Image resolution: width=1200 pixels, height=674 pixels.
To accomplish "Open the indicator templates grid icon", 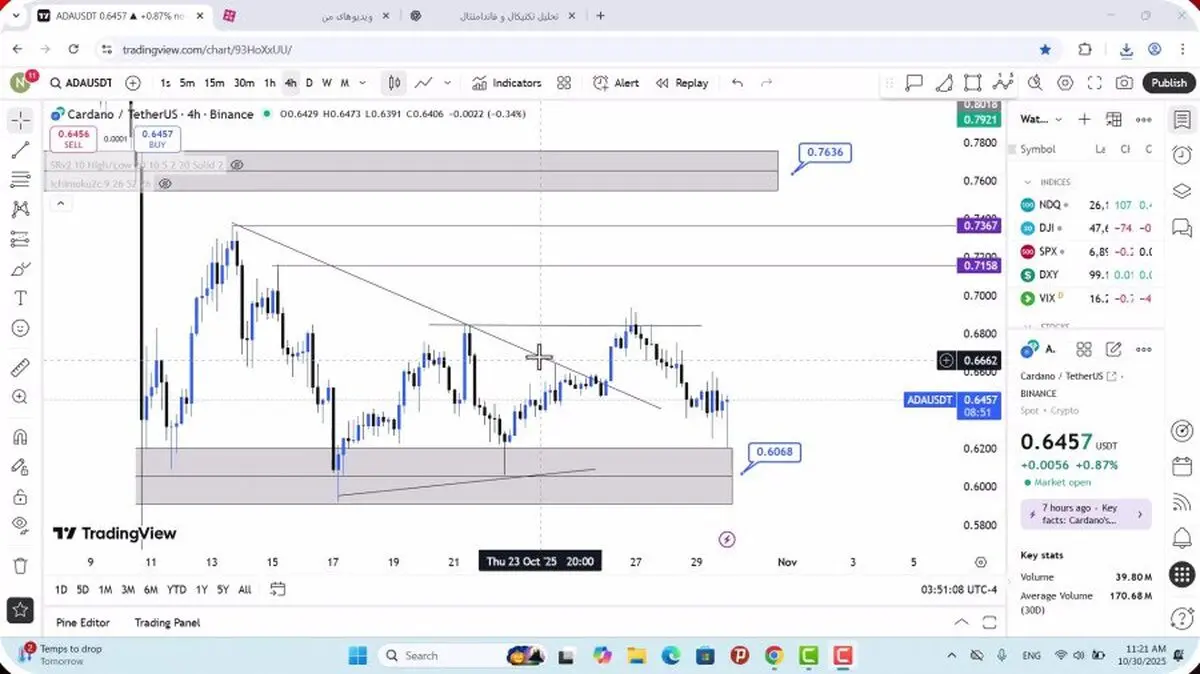I will 564,83.
